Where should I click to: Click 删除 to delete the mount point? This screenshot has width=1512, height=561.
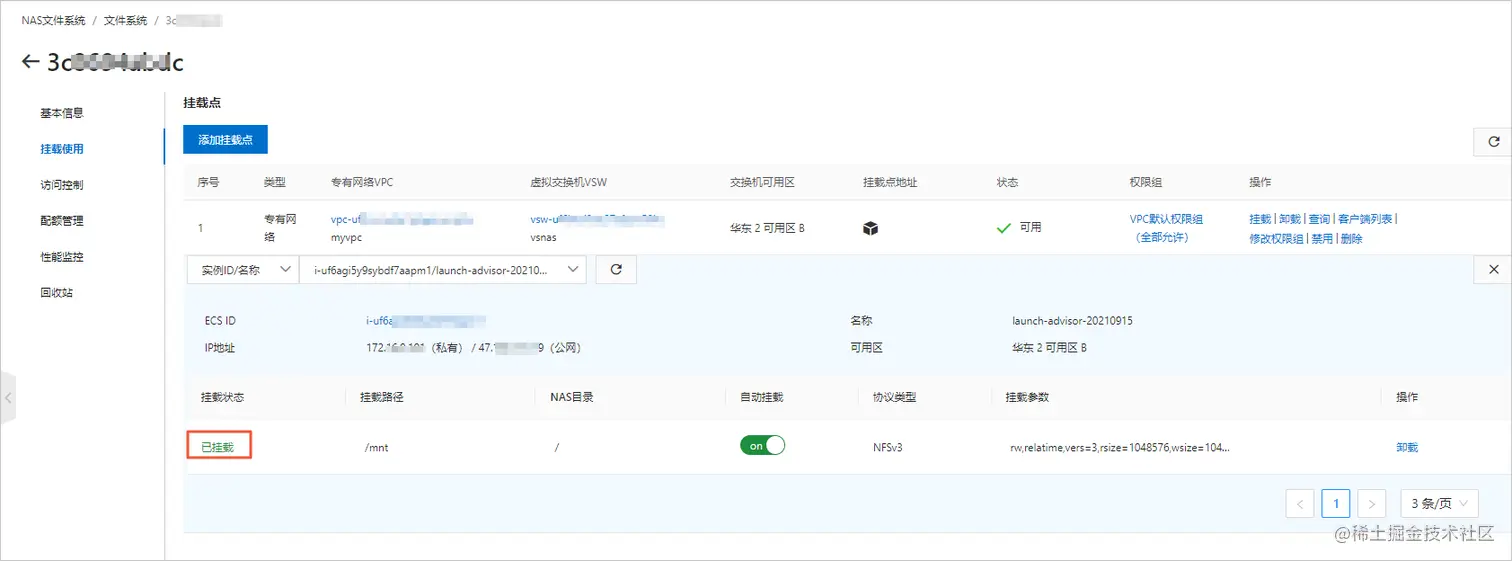coord(1352,238)
